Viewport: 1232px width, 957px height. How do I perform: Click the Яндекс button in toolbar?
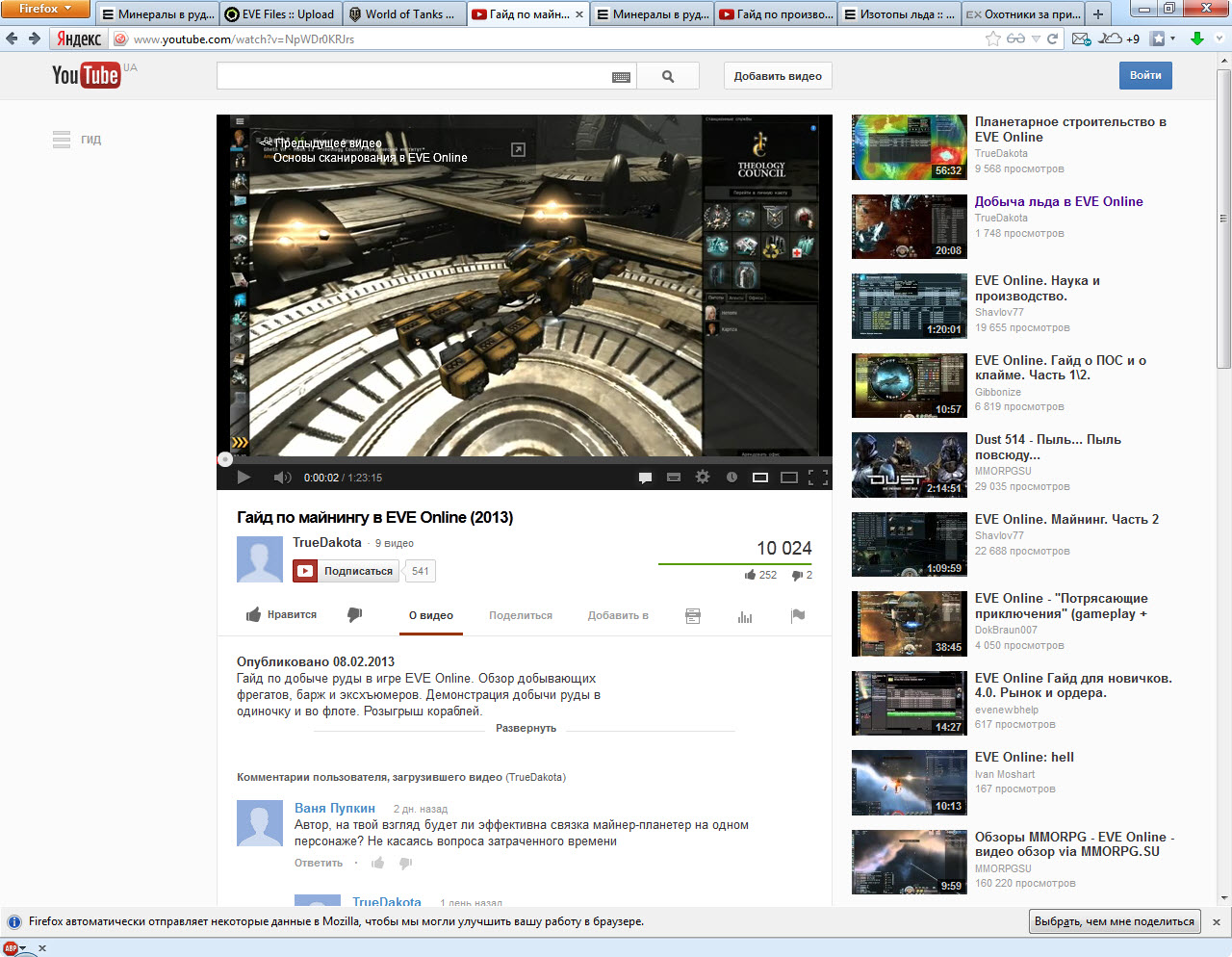point(78,39)
